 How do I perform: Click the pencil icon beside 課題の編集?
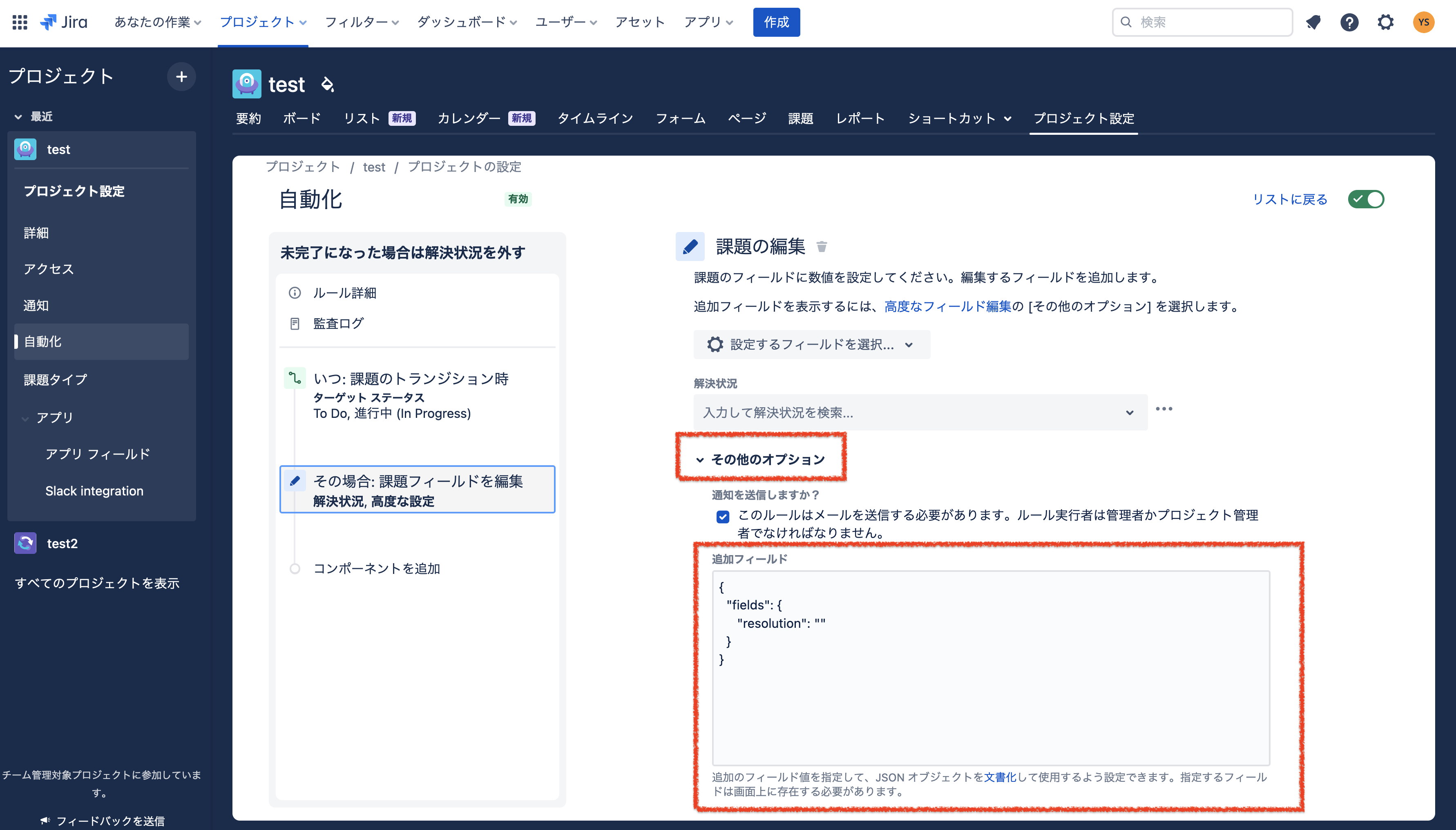(x=690, y=246)
